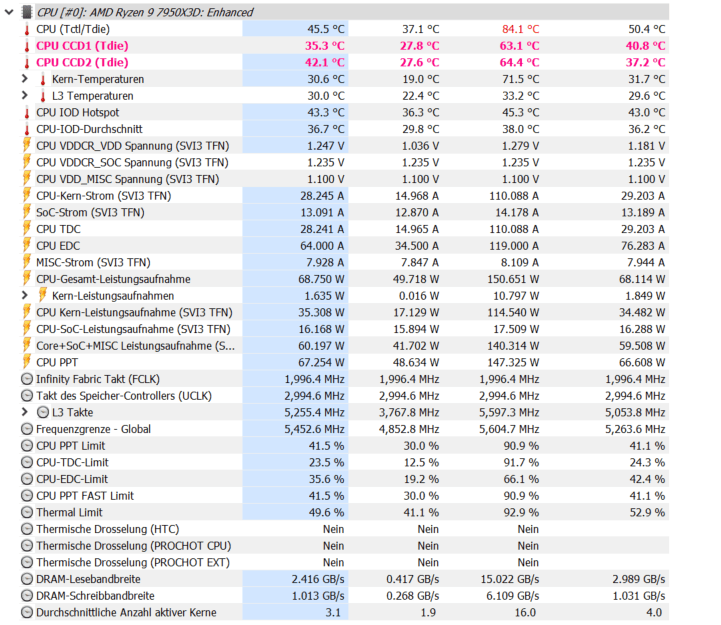This screenshot has width=721, height=625.
Task: Select the CPU PPT FAST Limit label
Action: pos(85,496)
